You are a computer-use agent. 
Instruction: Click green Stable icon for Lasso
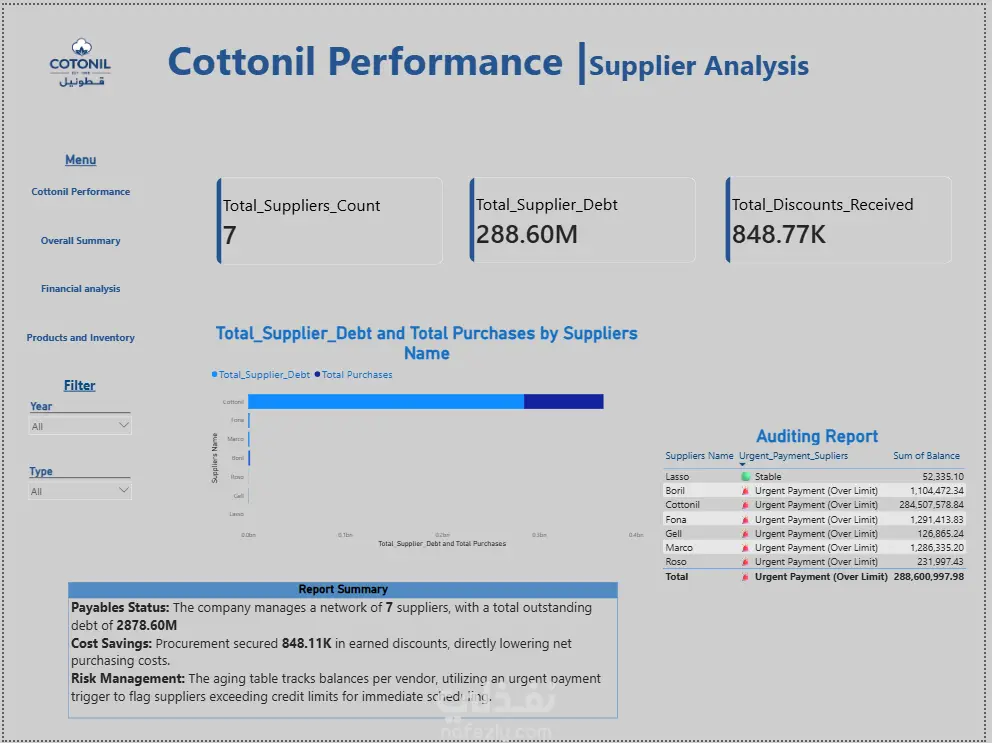click(745, 477)
